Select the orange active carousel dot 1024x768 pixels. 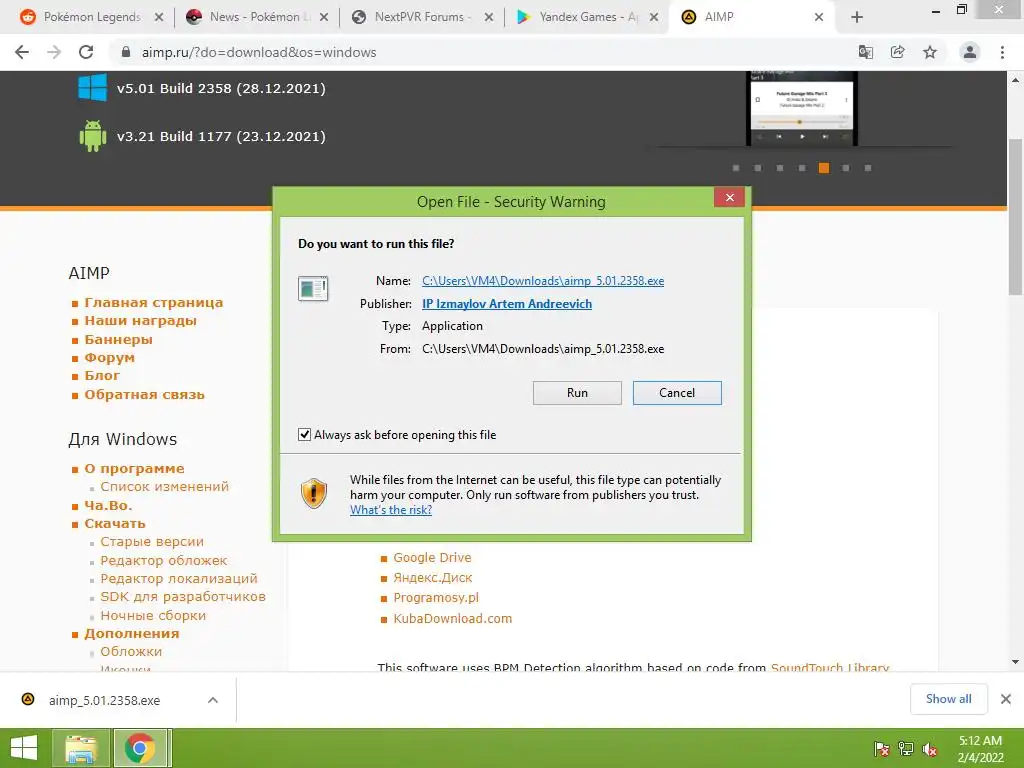824,168
